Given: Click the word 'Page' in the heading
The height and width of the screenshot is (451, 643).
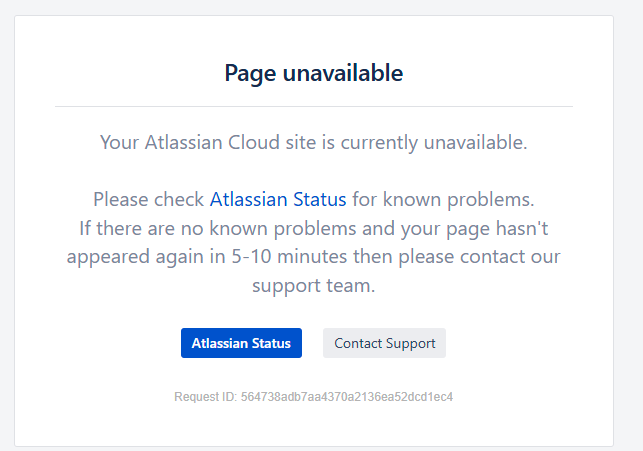Looking at the screenshot, I should click(x=250, y=74).
